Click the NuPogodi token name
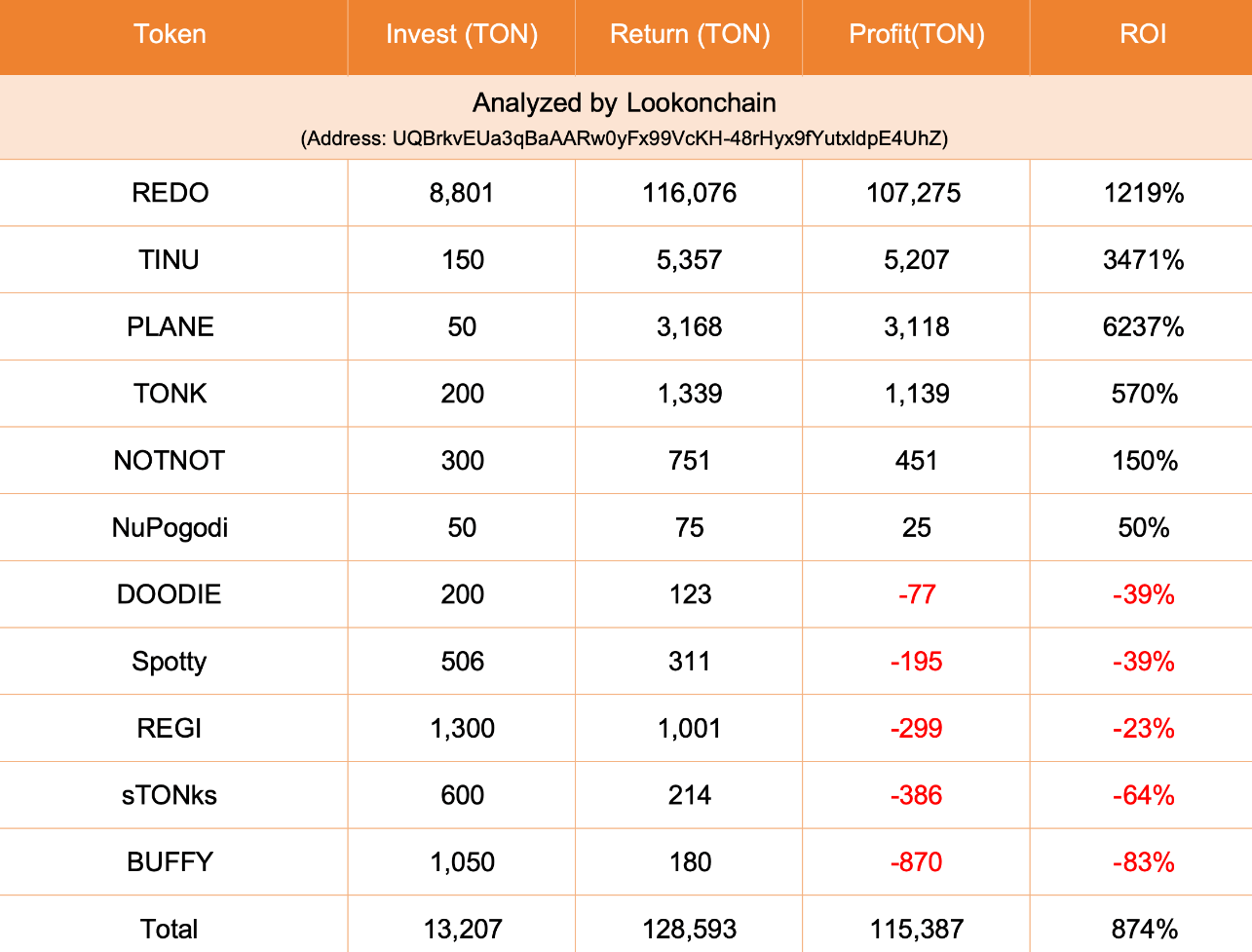1252x952 pixels. click(x=171, y=528)
